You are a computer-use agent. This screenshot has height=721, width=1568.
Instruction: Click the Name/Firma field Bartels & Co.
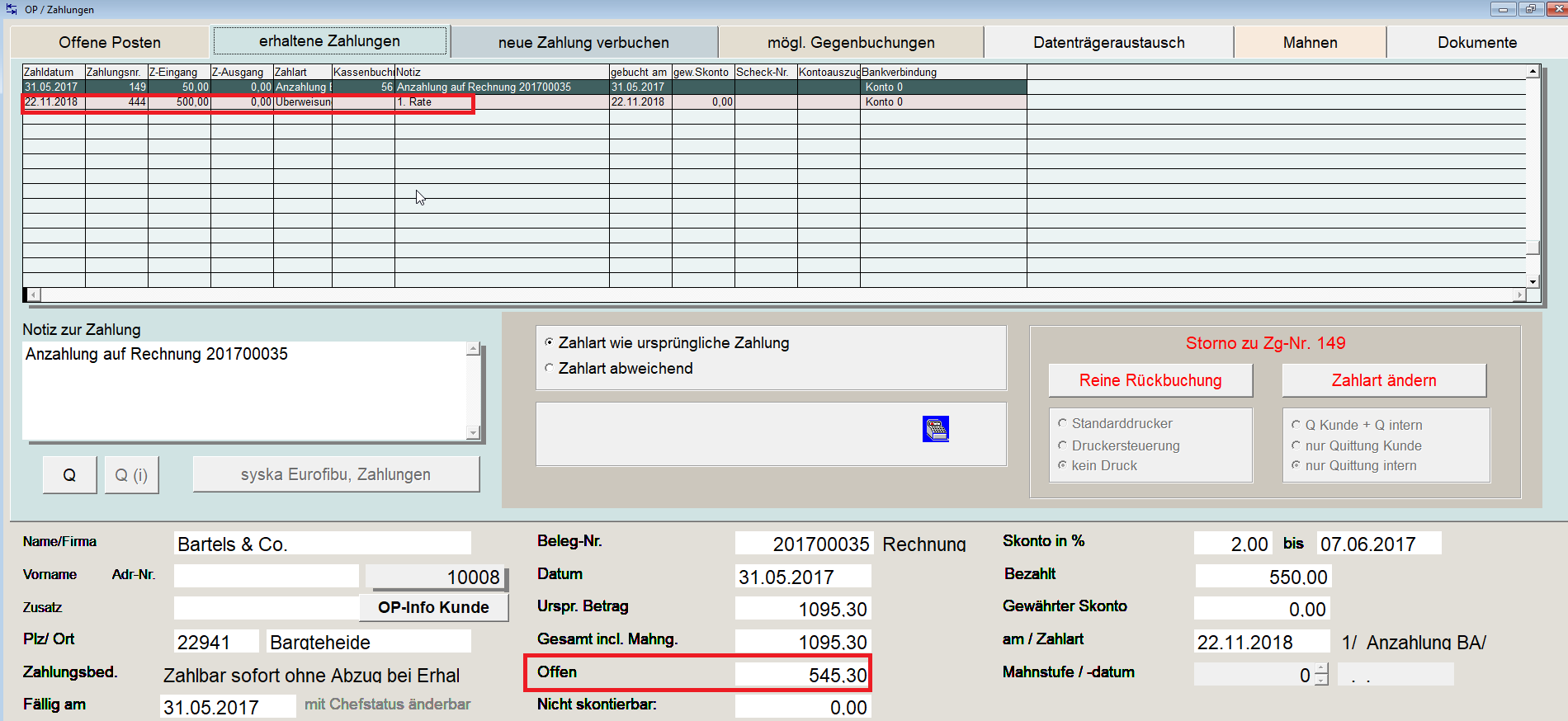323,544
